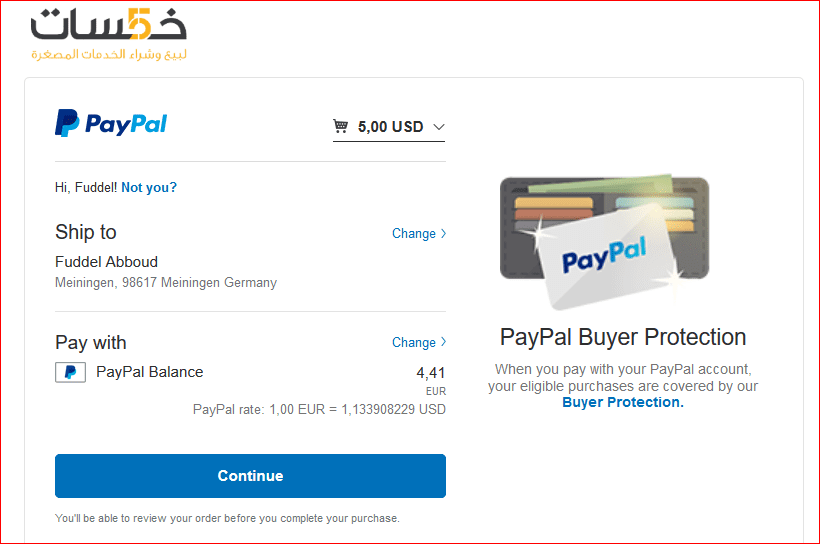The width and height of the screenshot is (820, 544).
Task: Click the PayPal Balance card icon
Action: pyautogui.click(x=71, y=372)
